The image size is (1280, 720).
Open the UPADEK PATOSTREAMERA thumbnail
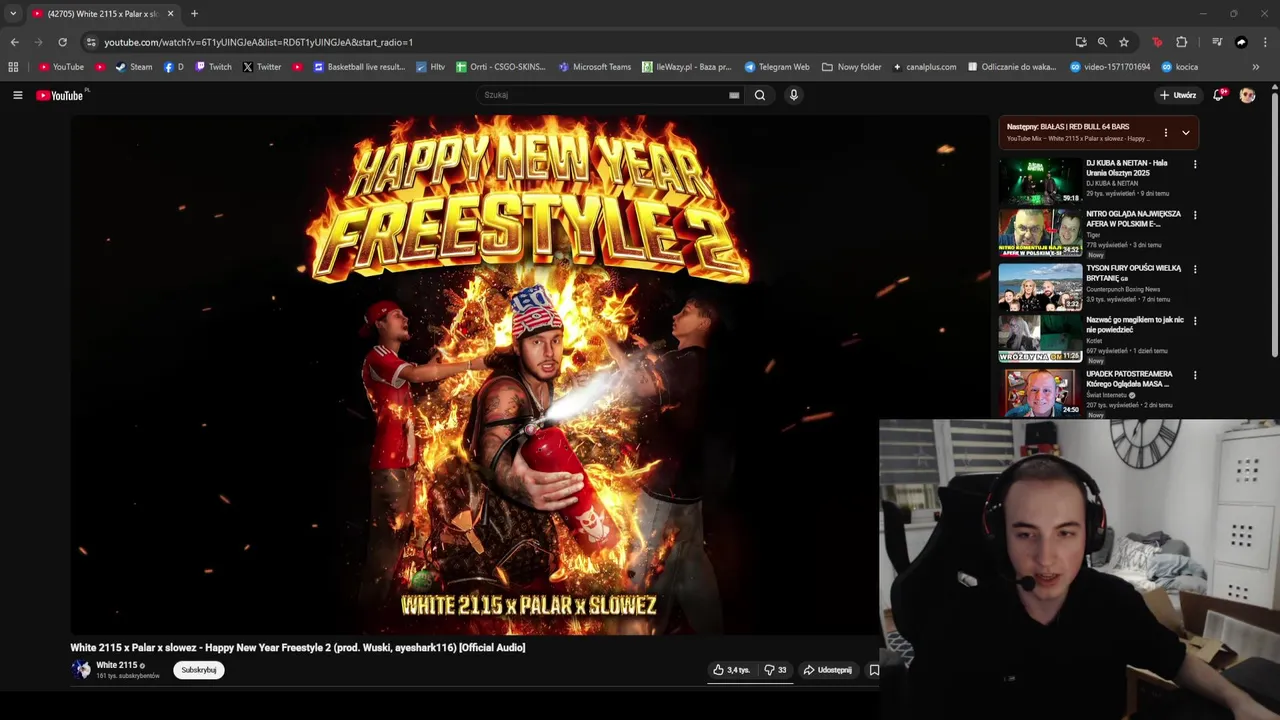point(1040,392)
